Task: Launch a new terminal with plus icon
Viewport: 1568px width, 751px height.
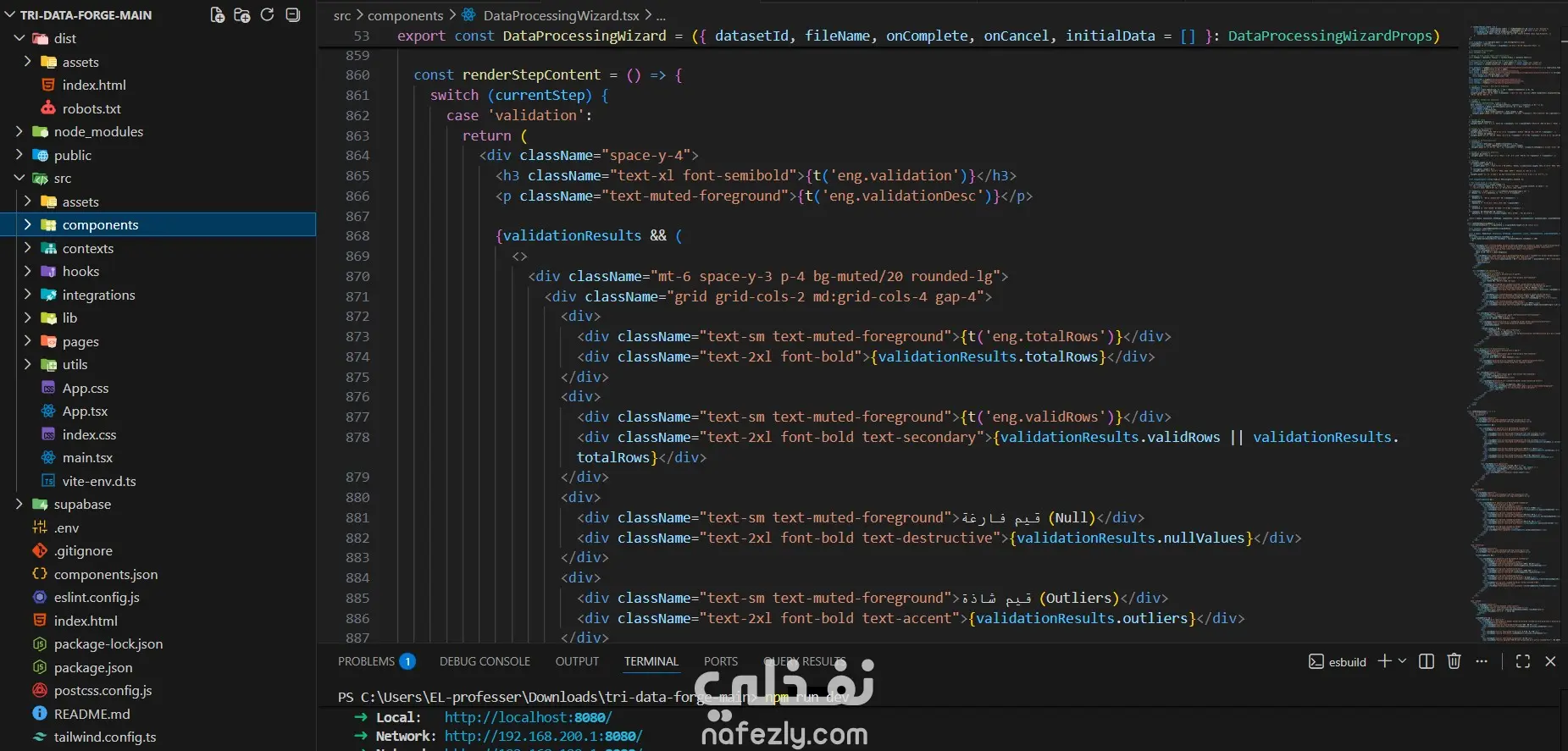Action: (x=1384, y=661)
